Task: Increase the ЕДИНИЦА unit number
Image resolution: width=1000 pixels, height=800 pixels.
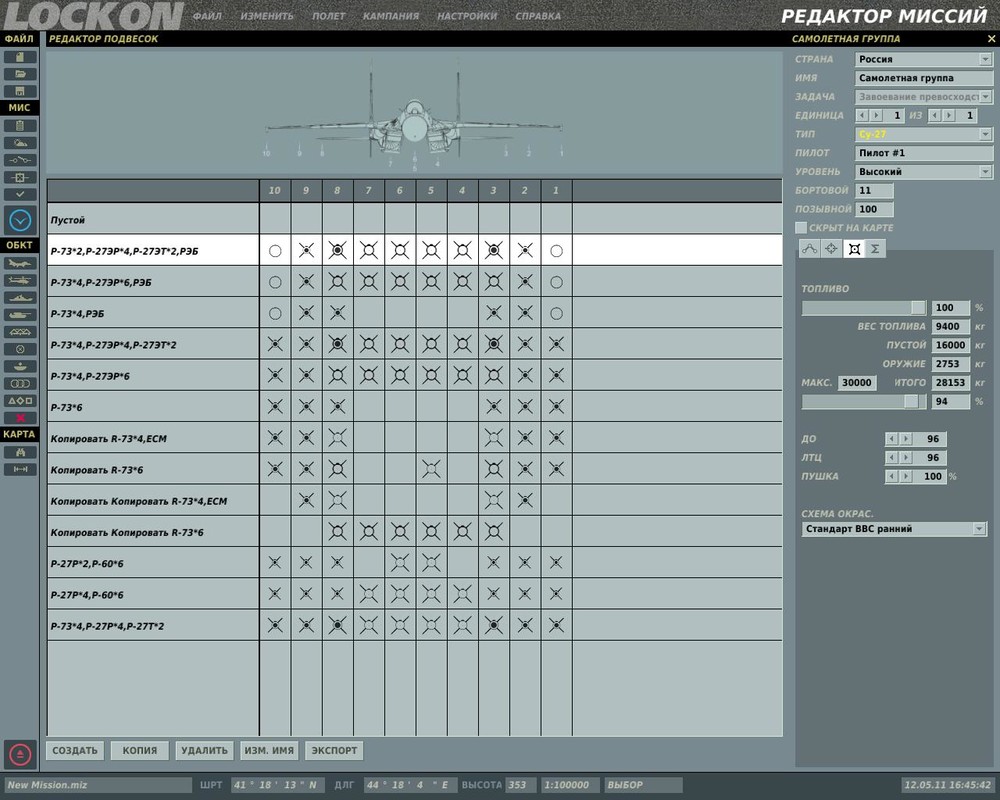Action: tap(876, 115)
